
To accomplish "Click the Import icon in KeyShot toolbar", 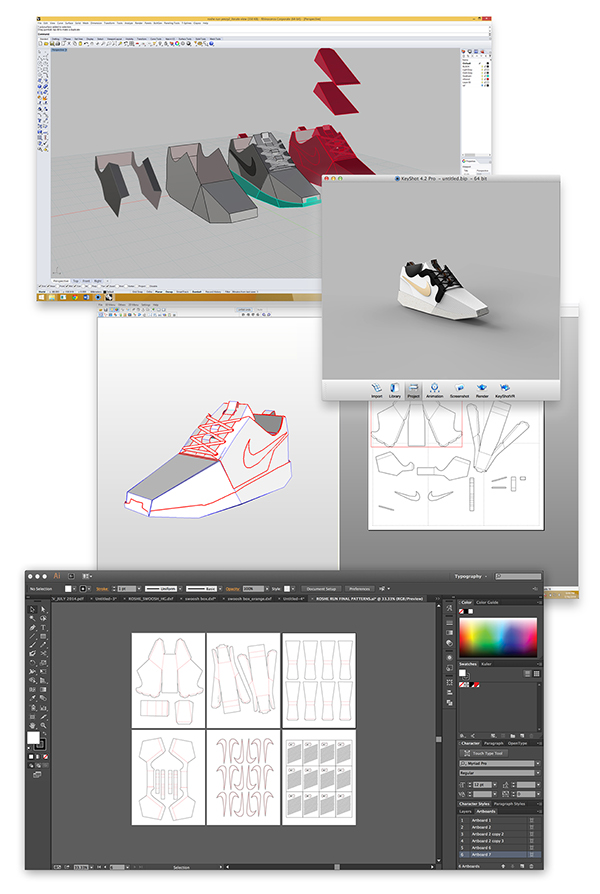I will [x=376, y=388].
